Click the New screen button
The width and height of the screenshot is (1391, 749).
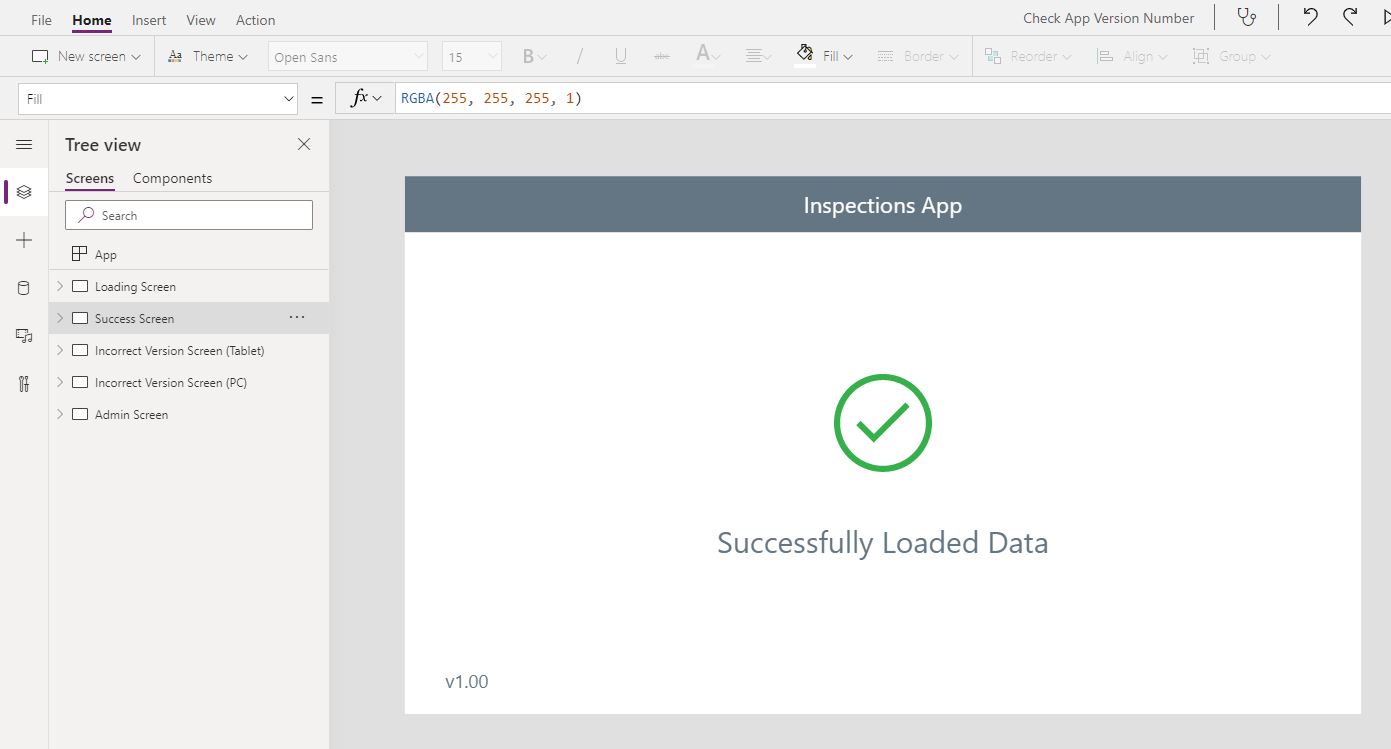pos(85,56)
